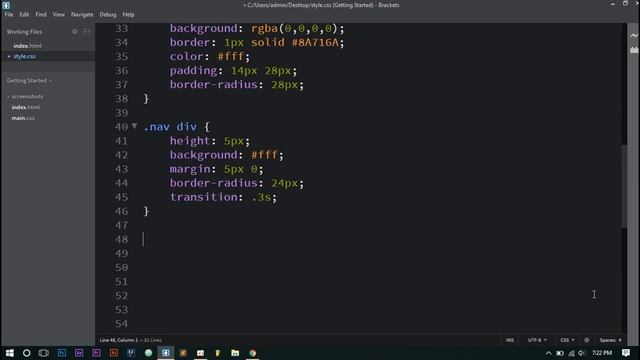Image resolution: width=640 pixels, height=360 pixels.
Task: Click the split view icon in Working Files
Action: pos(87,31)
